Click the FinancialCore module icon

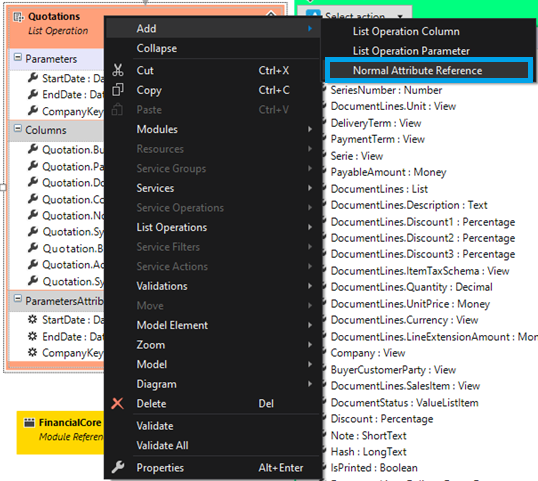tap(29, 422)
